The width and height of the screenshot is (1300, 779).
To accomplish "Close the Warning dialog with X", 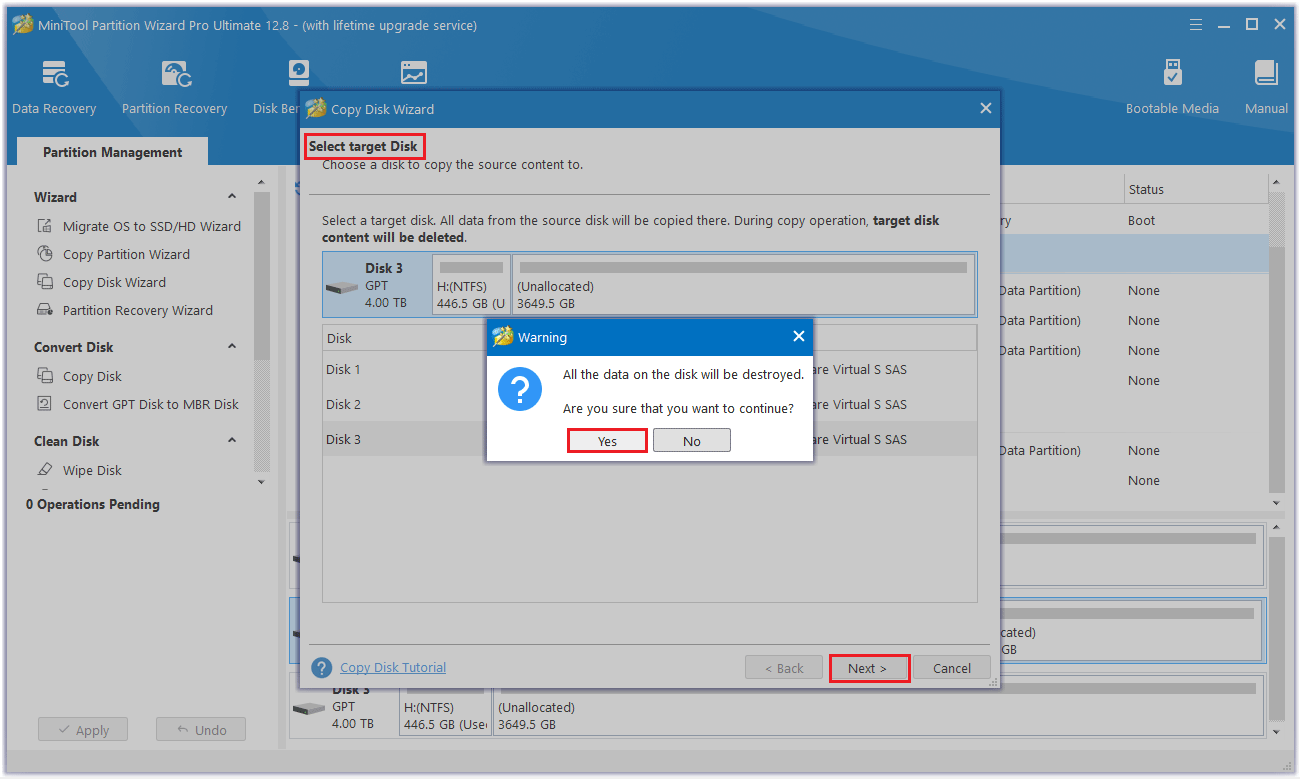I will (x=798, y=337).
